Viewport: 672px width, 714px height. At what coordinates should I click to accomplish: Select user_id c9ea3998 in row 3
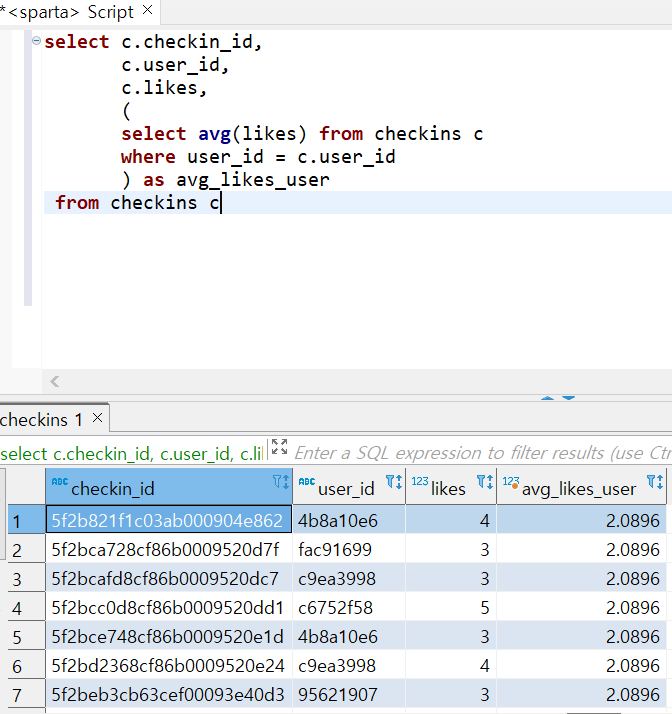349,578
